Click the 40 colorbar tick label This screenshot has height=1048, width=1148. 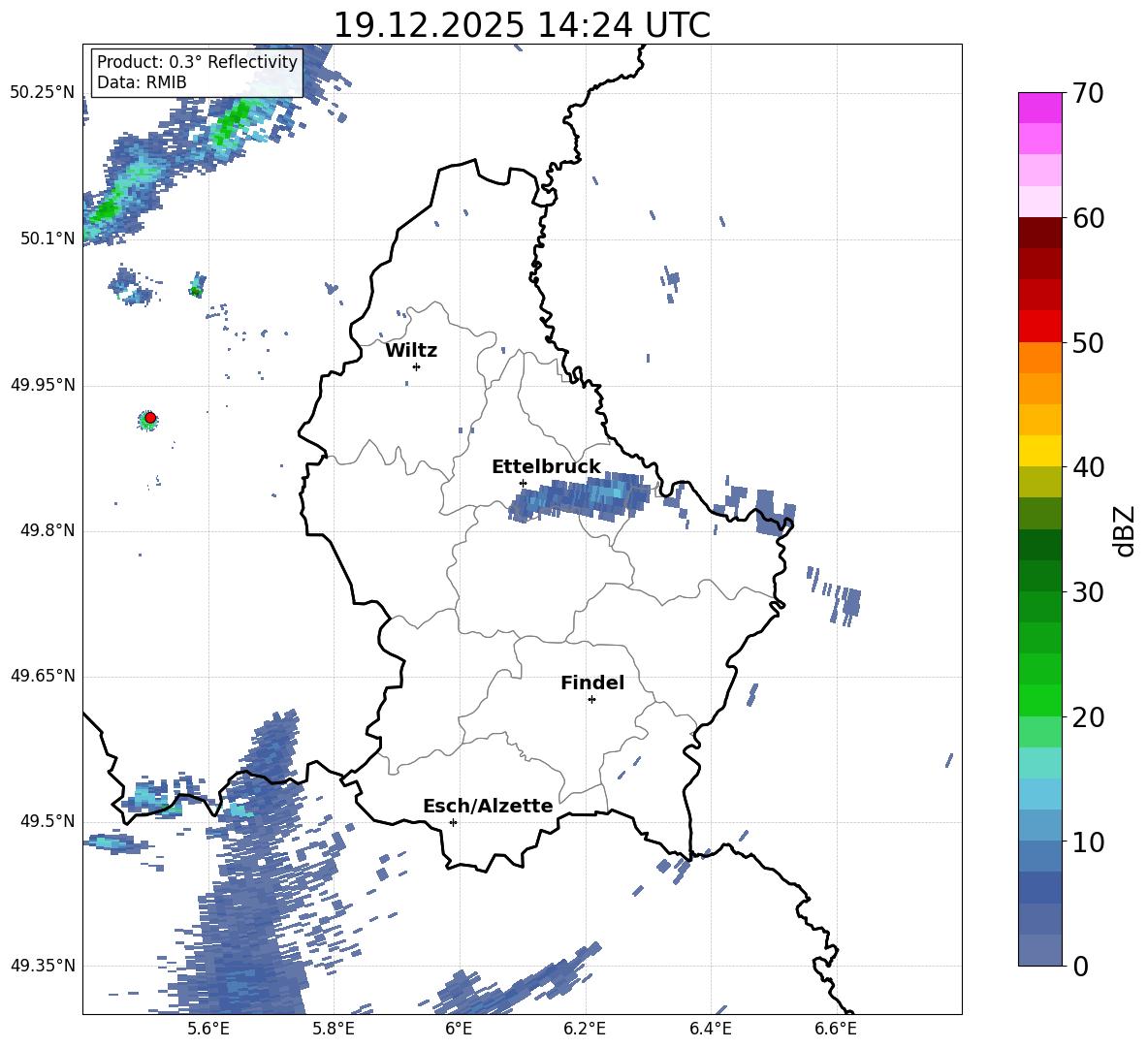click(1088, 467)
